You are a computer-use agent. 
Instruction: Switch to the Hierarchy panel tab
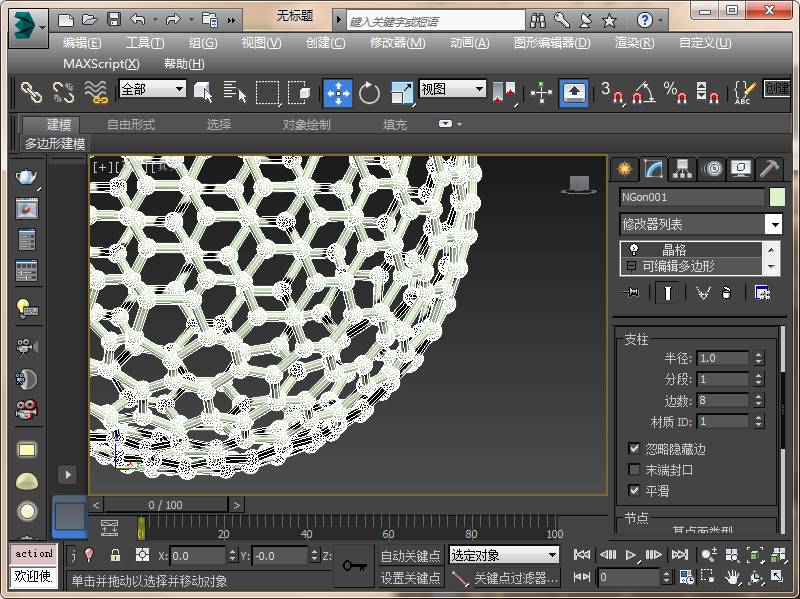tap(682, 168)
